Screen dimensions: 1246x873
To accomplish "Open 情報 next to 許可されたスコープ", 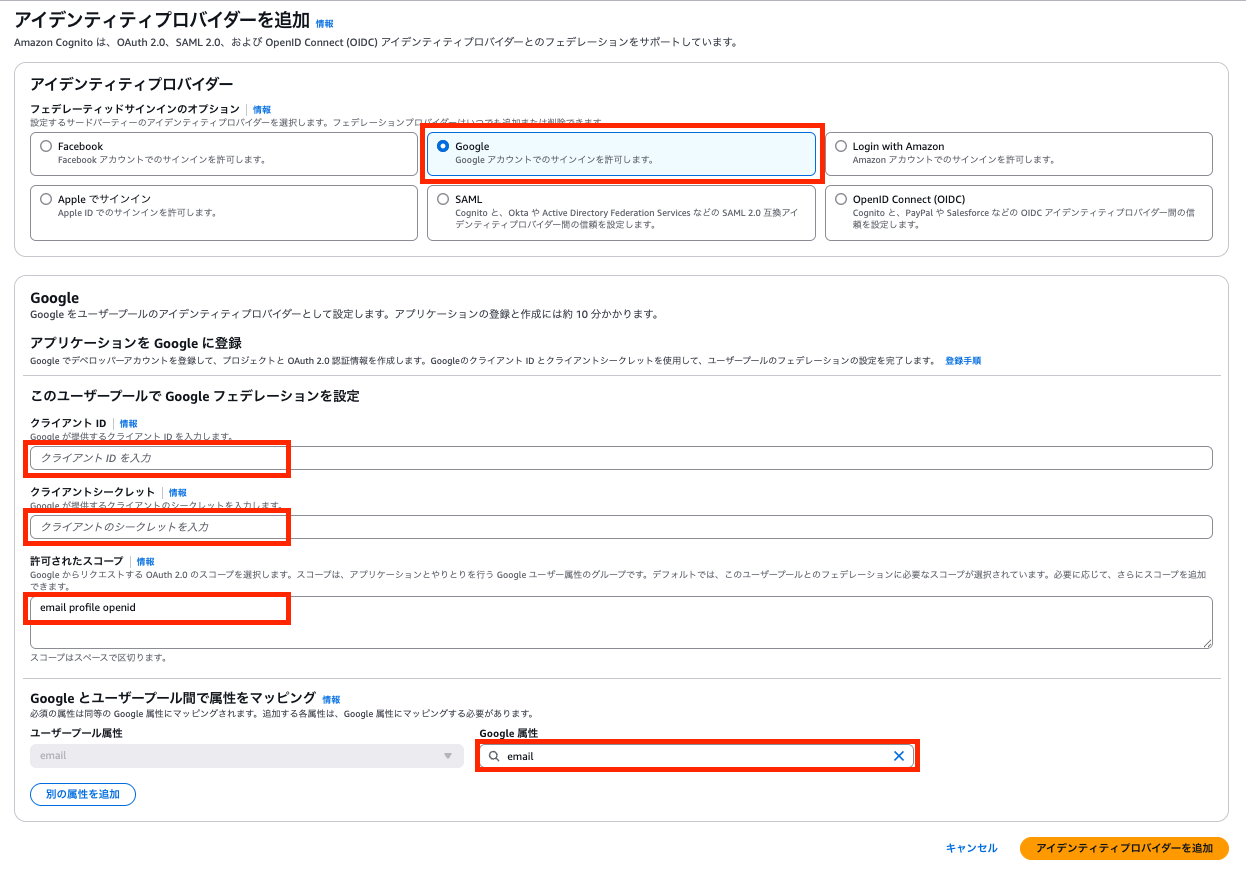I will tap(146, 561).
